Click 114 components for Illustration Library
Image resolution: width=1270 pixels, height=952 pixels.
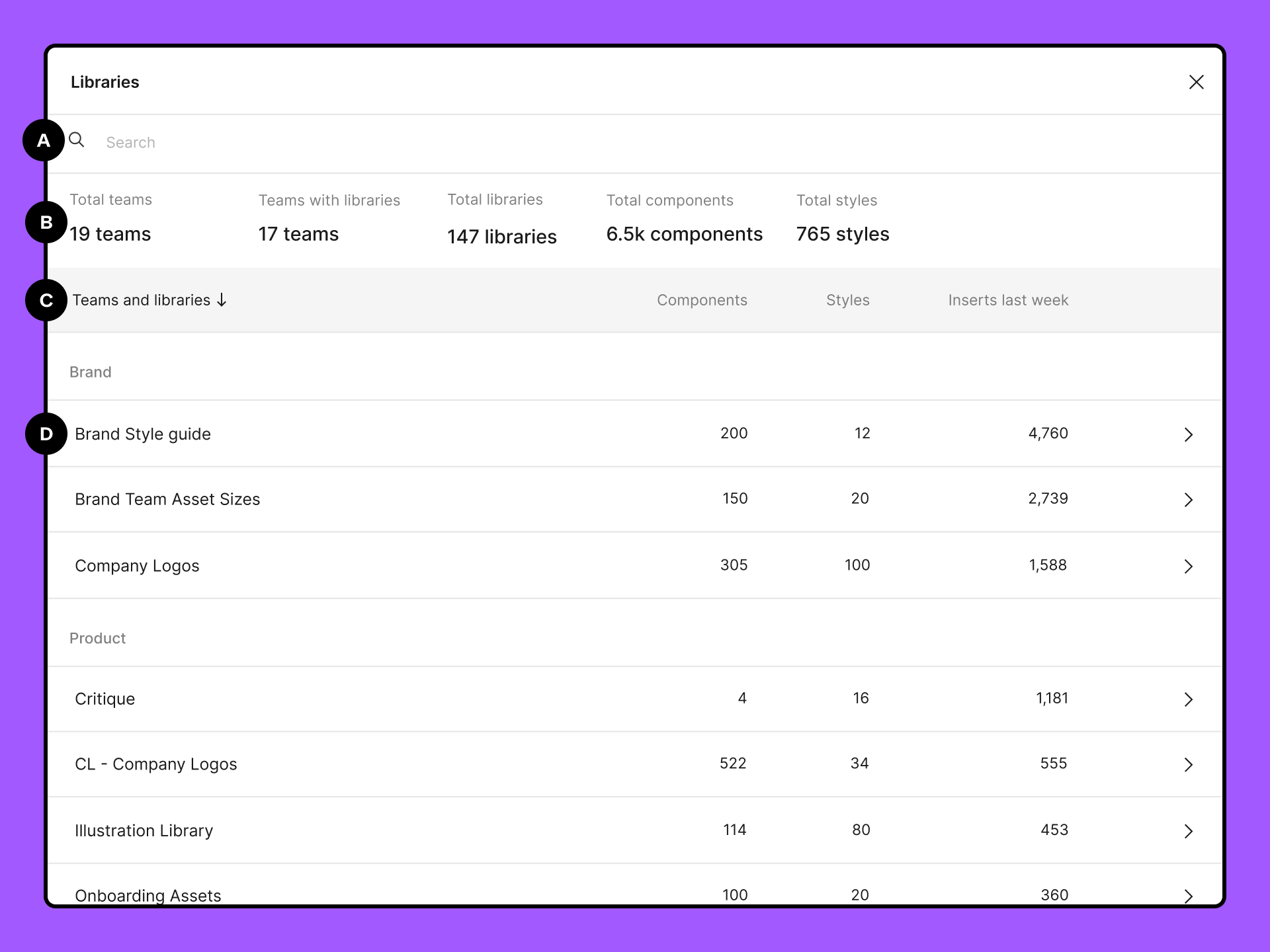(734, 830)
